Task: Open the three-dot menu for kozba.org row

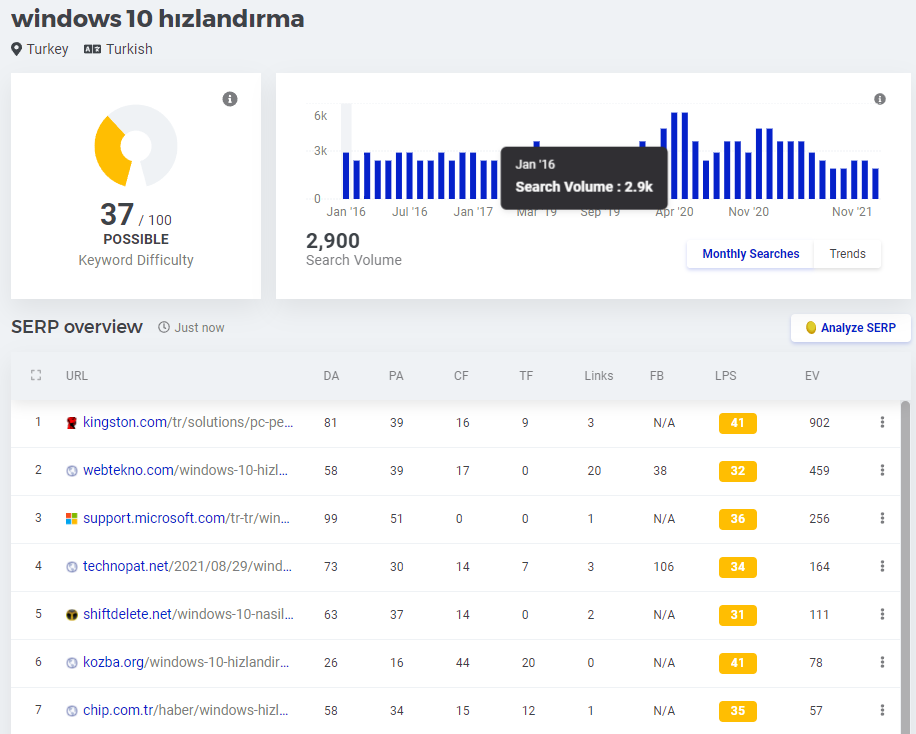Action: coord(882,662)
